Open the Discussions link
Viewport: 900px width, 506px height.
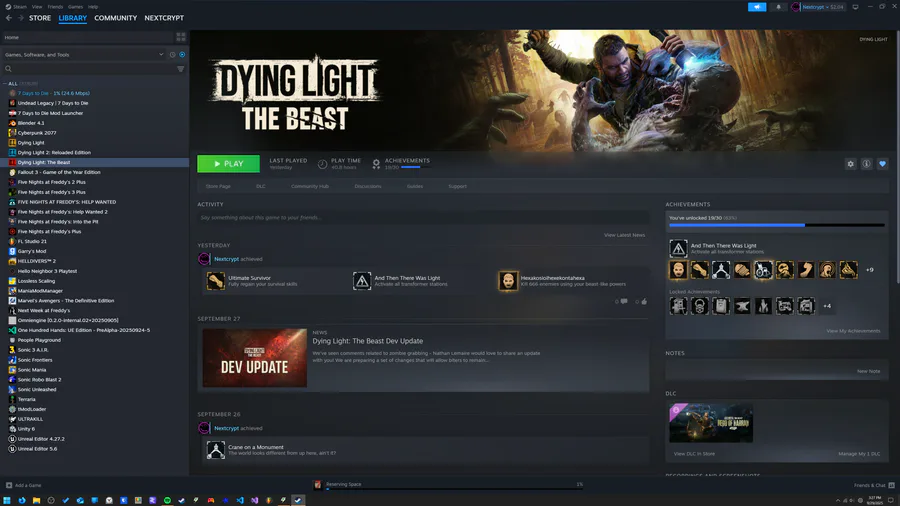368,186
